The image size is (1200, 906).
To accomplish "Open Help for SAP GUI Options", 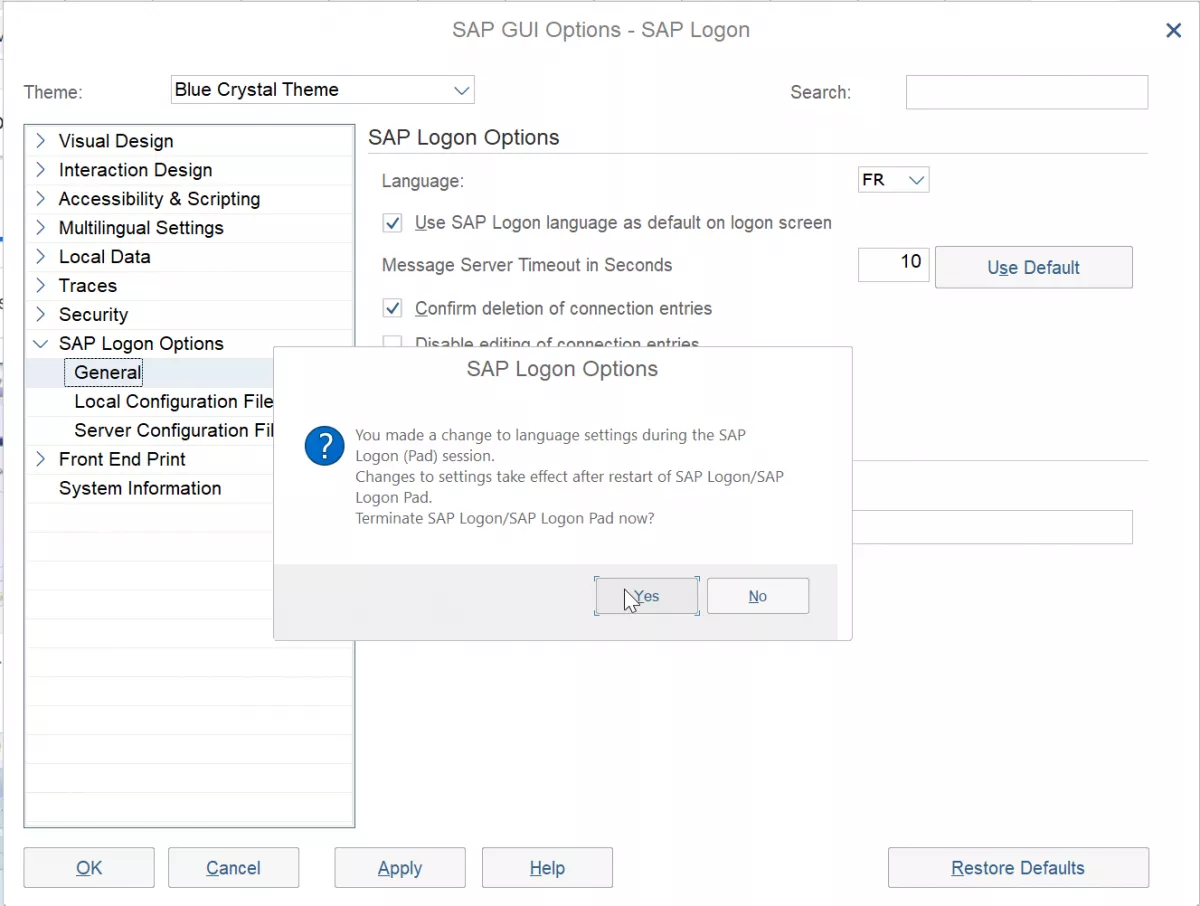I will coord(547,868).
